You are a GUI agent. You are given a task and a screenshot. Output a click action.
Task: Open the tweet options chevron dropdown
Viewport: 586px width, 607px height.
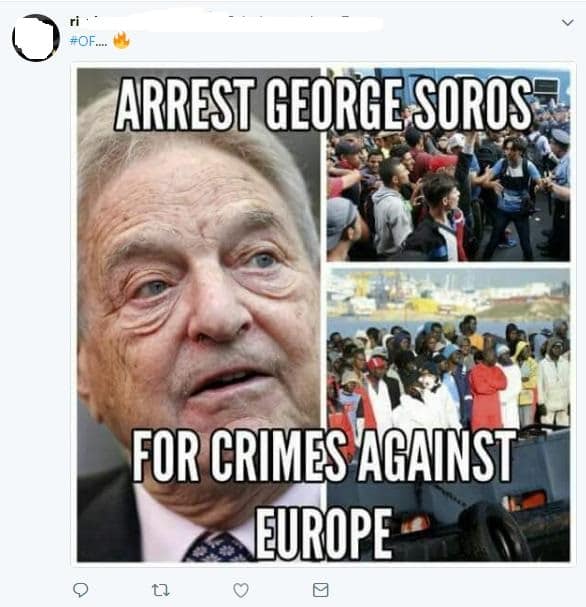(x=567, y=22)
